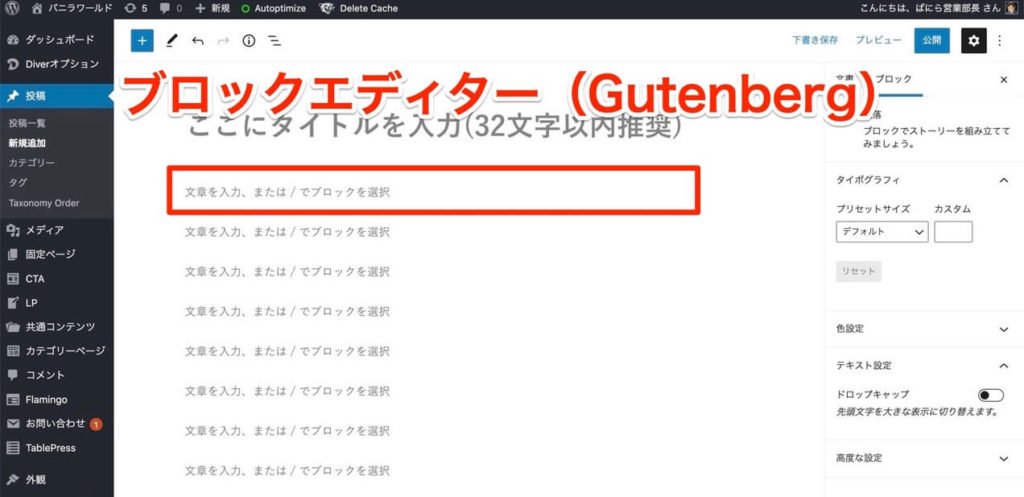Click the リセット button
The height and width of the screenshot is (497, 1024).
(x=858, y=272)
